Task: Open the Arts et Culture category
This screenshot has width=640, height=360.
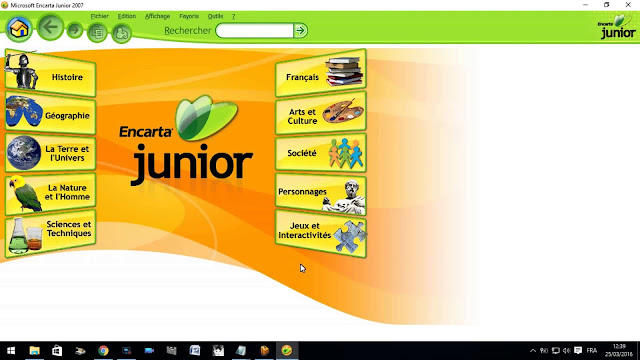Action: click(321, 114)
